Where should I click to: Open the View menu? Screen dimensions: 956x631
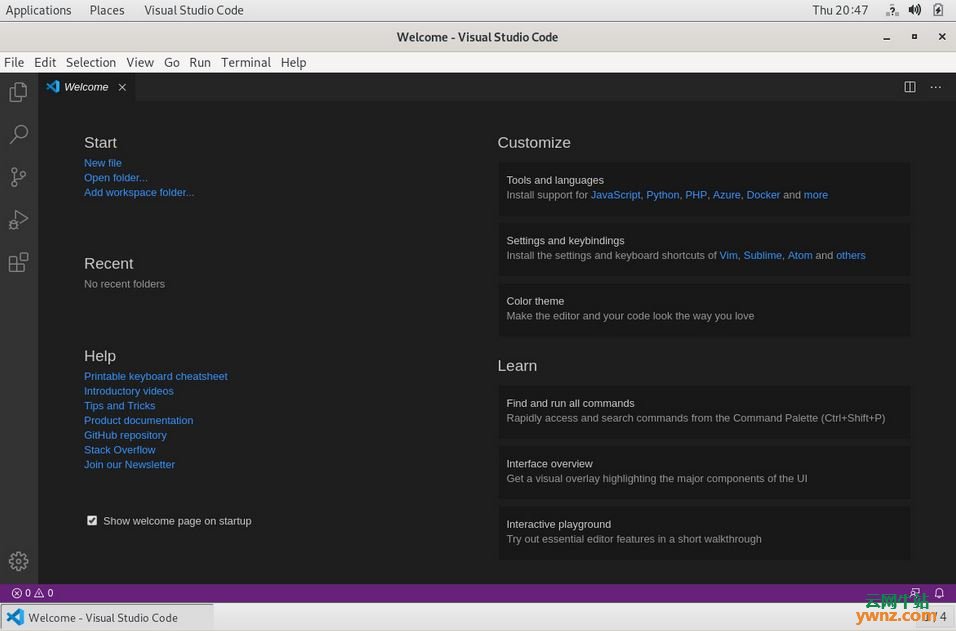click(x=140, y=62)
